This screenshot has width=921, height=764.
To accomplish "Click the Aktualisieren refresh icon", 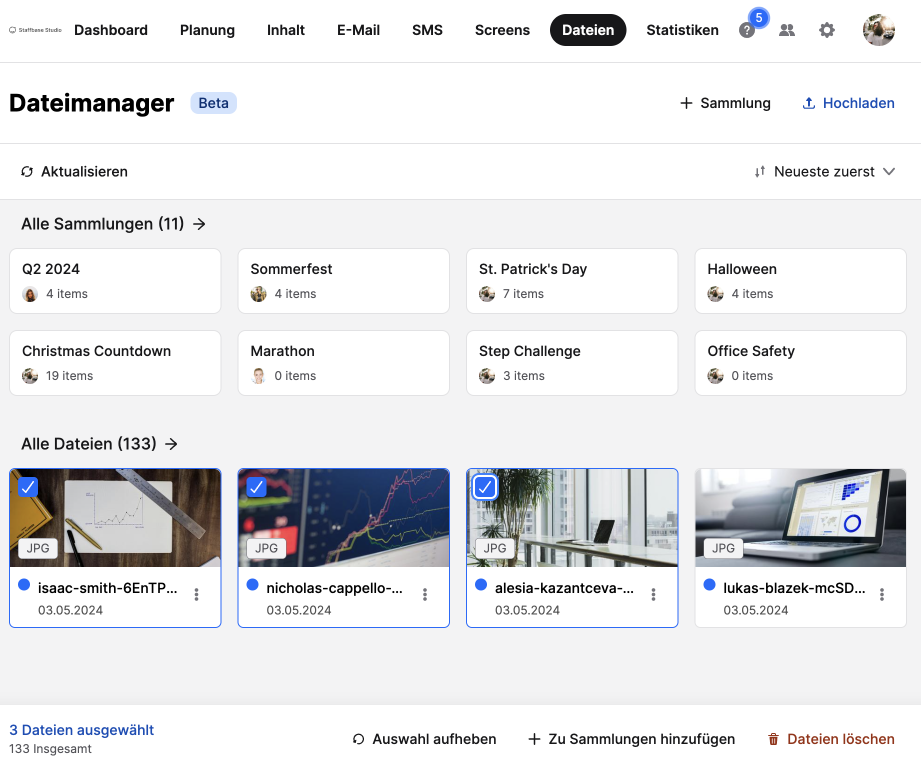I will click(27, 171).
